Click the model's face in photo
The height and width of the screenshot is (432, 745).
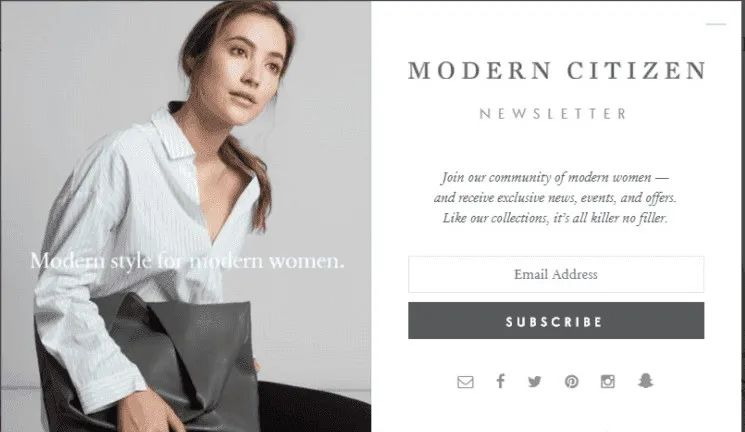pyautogui.click(x=249, y=69)
